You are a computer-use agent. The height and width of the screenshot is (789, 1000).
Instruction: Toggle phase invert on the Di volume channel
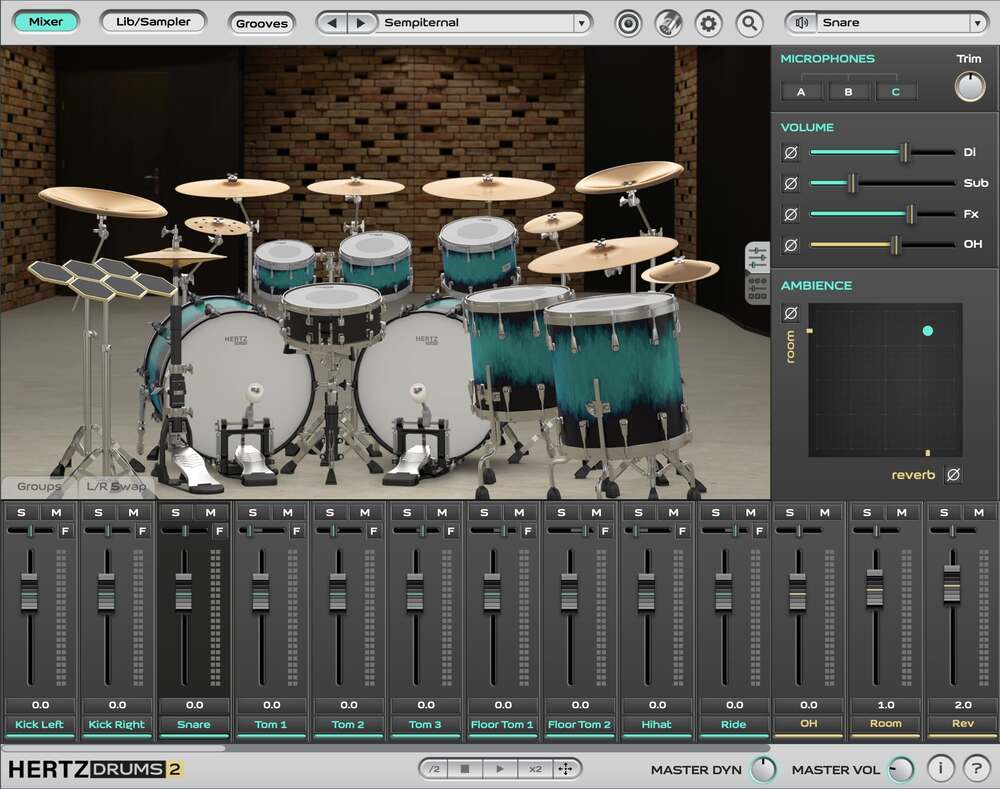coord(791,153)
